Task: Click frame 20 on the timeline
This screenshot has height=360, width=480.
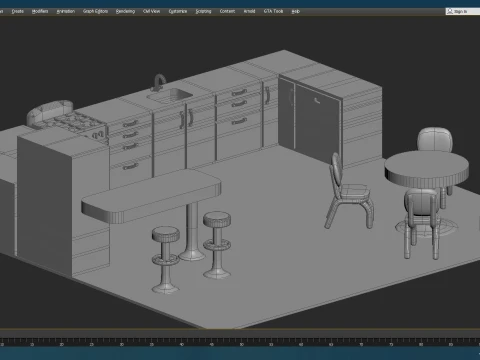Action: click(62, 344)
